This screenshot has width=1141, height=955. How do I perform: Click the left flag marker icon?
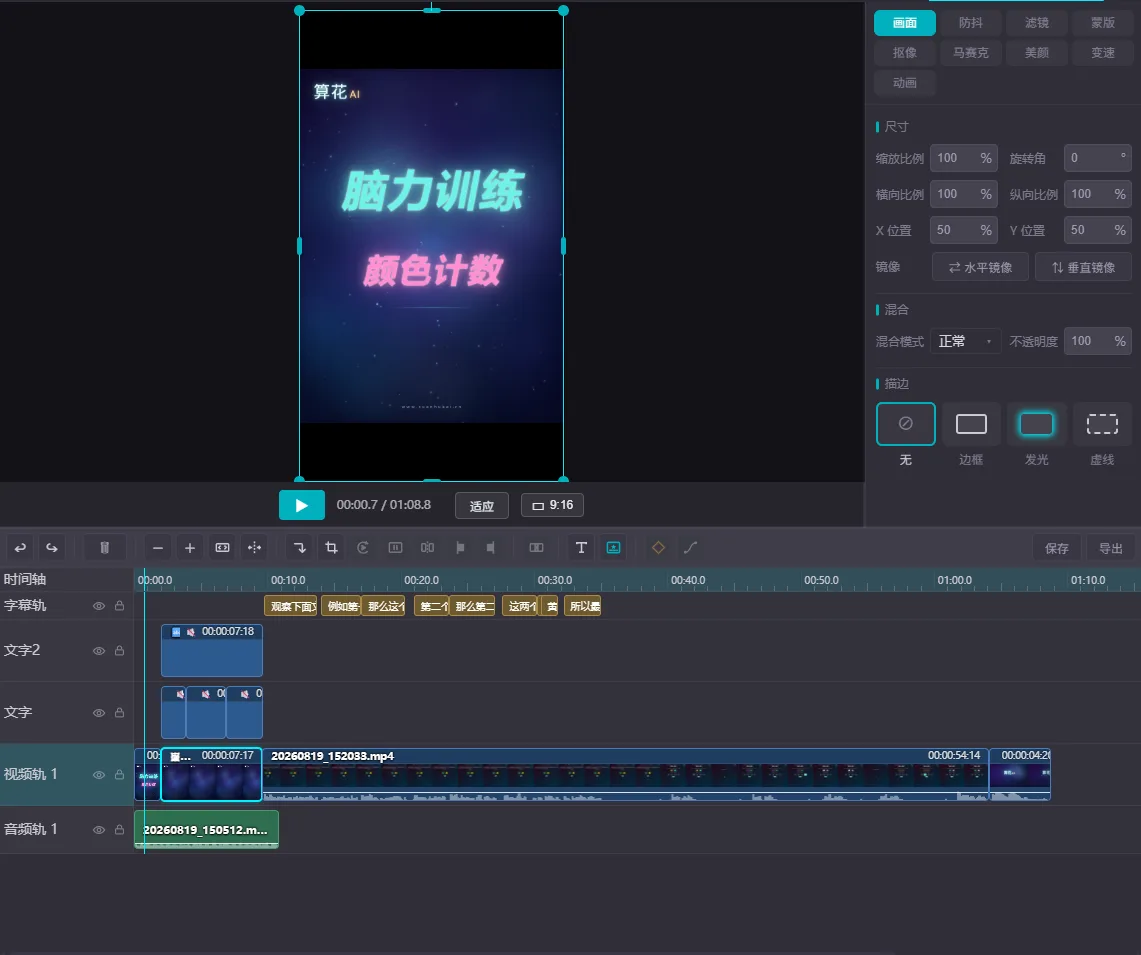pos(460,547)
